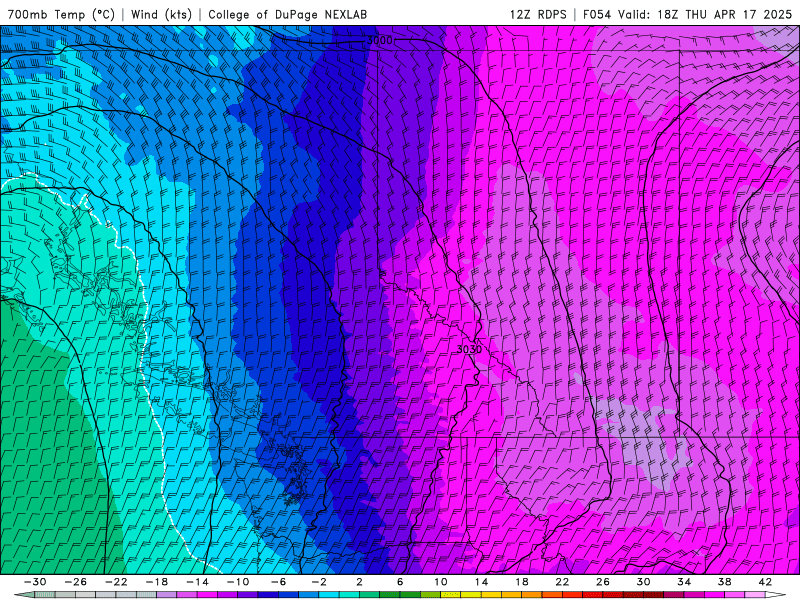Click the -10 value on the color scale
This screenshot has height=600, width=800.
coord(238,582)
